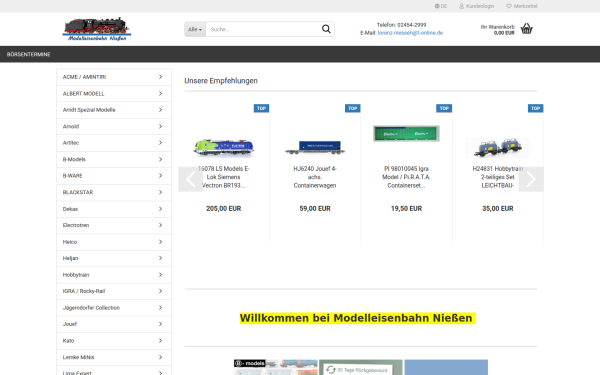
Task: Click the blue Jouef container wagon thumbnail
Action: point(315,147)
